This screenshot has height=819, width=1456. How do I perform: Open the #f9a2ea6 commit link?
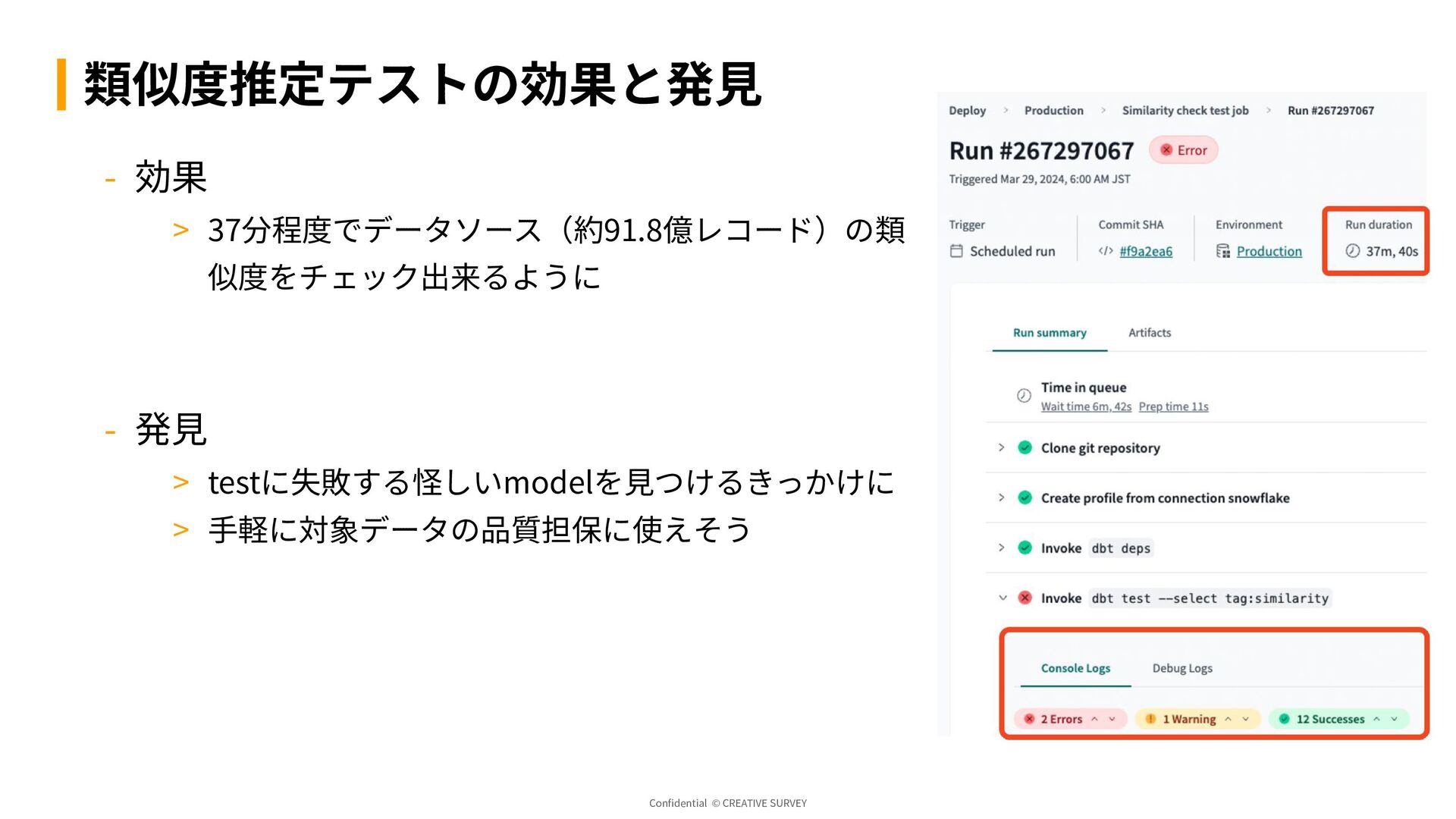pyautogui.click(x=1145, y=252)
